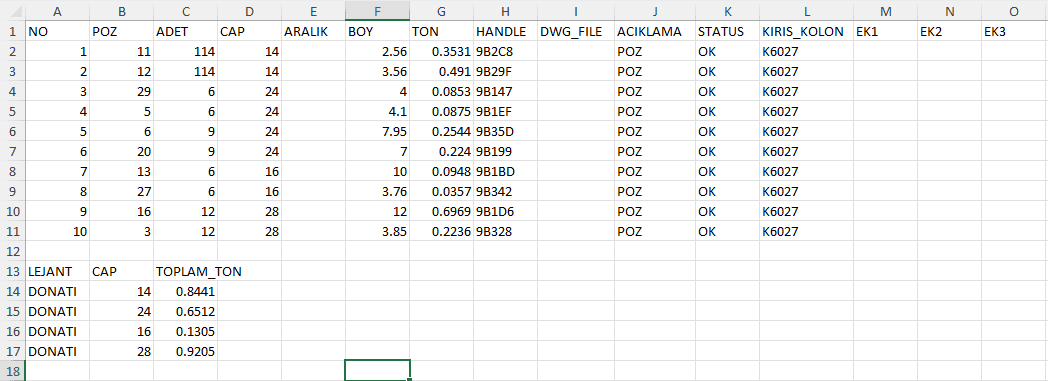
Task: Select POZ description cell in row 8
Action: pos(655,172)
